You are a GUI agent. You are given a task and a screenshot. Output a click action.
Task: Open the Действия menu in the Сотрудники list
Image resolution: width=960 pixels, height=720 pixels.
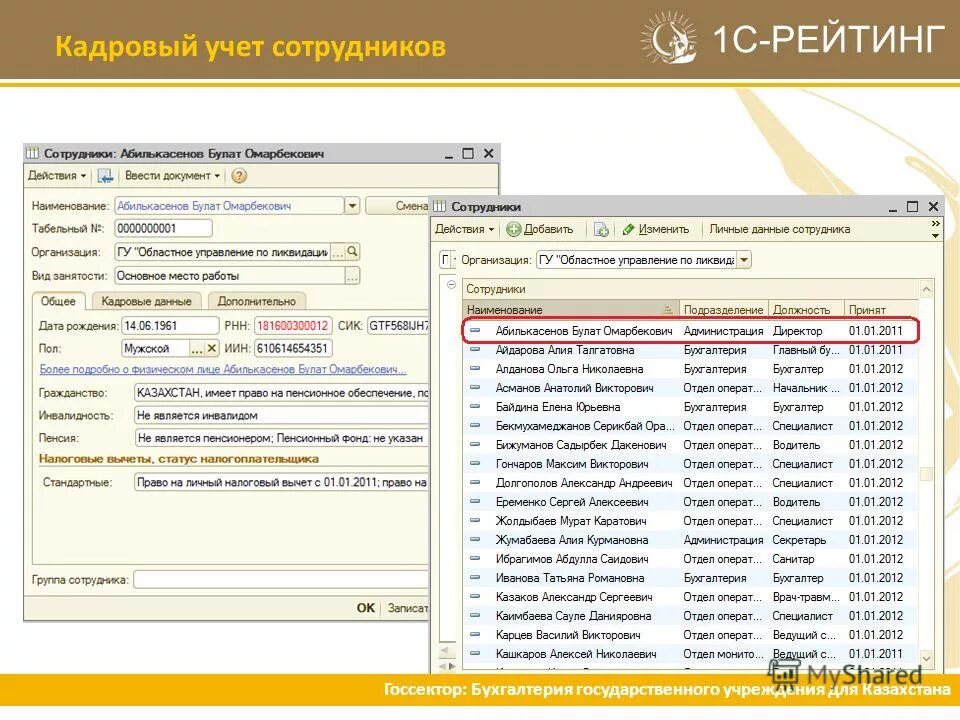coord(464,230)
